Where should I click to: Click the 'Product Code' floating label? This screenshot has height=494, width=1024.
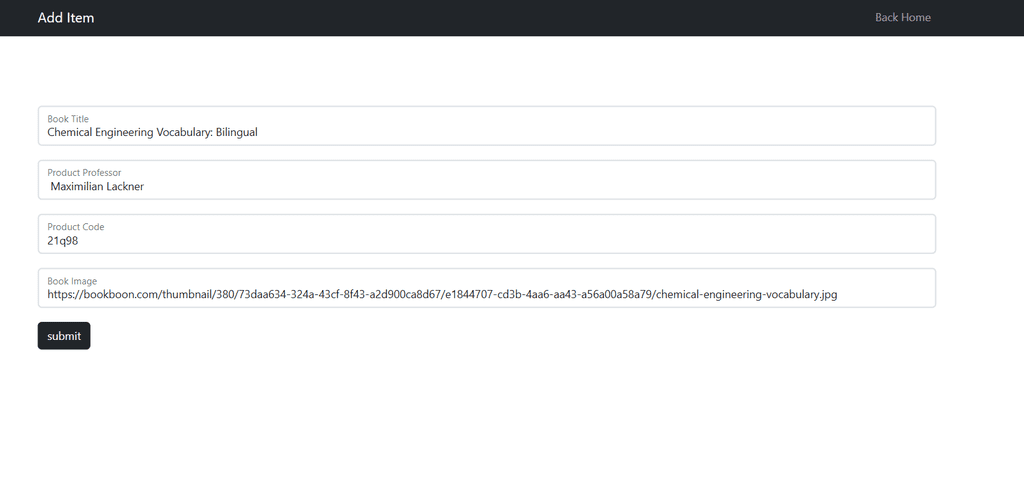coord(76,227)
